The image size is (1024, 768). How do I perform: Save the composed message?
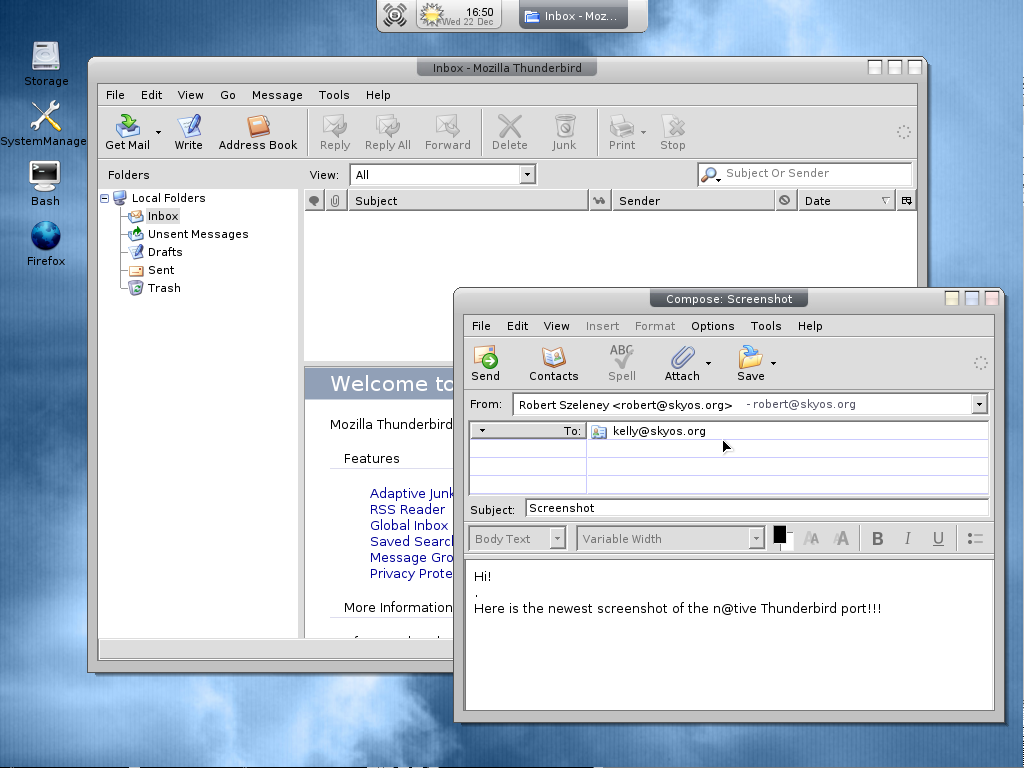[750, 363]
